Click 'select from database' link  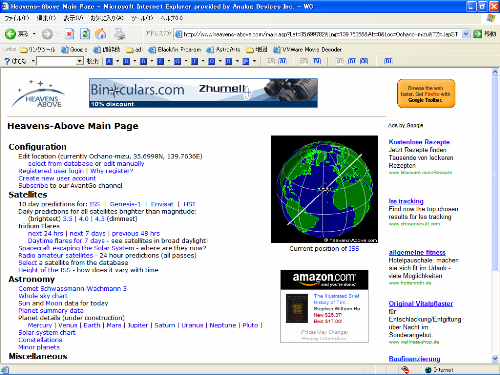click(x=61, y=164)
